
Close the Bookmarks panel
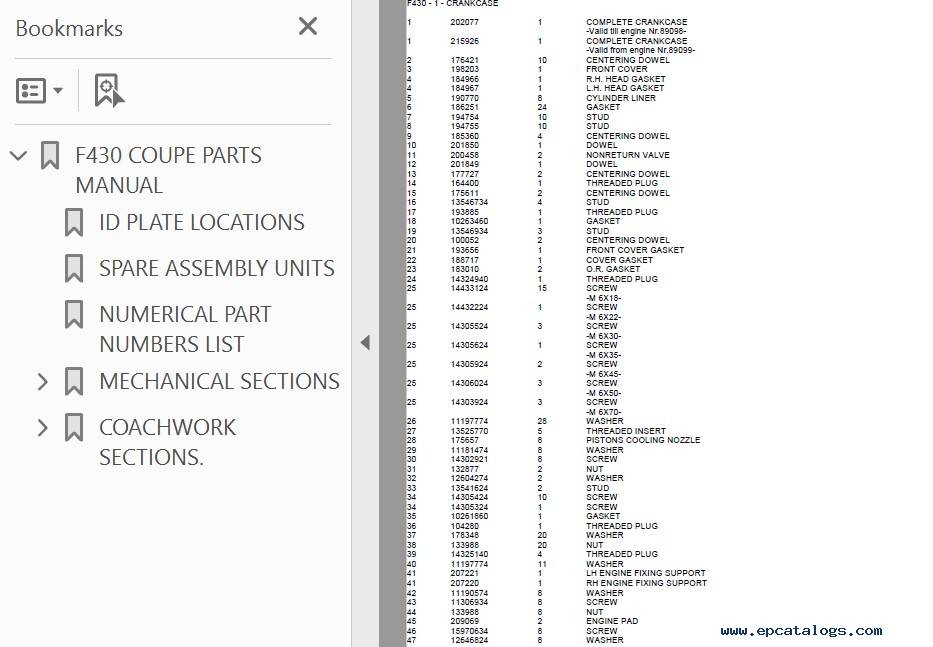point(308,26)
